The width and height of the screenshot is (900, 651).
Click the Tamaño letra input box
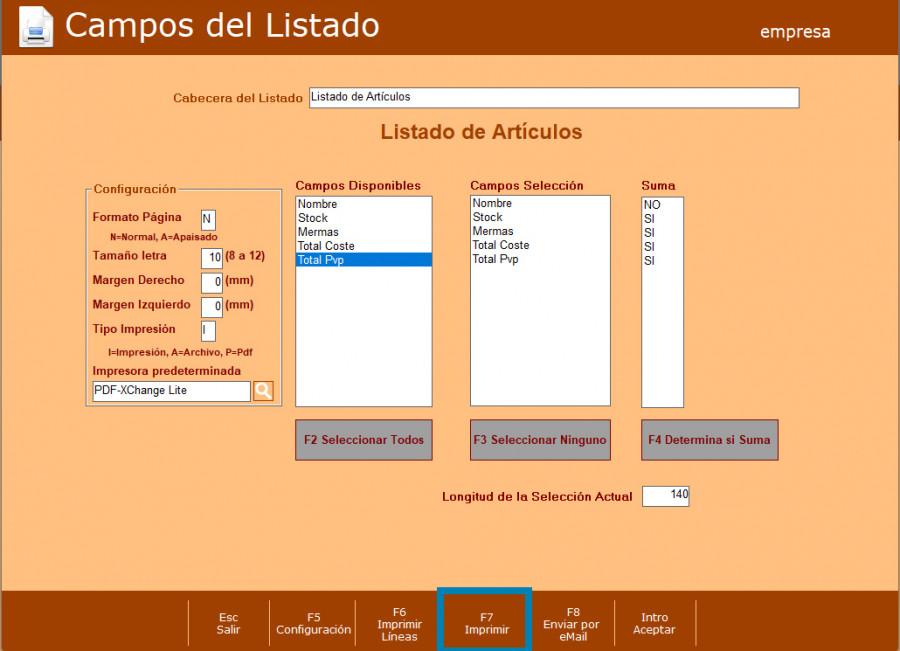point(211,257)
